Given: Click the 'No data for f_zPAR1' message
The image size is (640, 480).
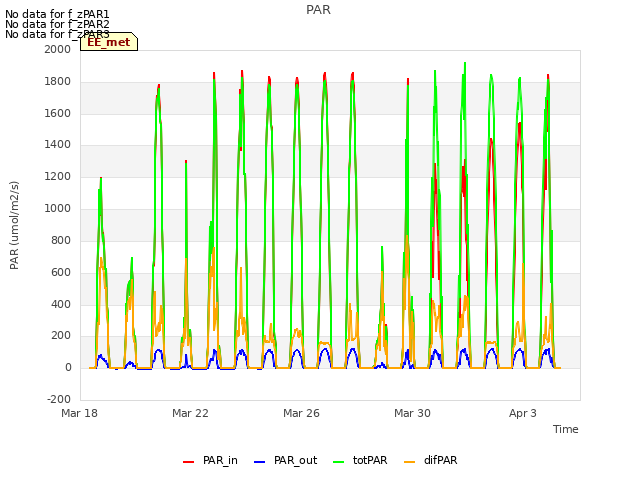Looking at the screenshot, I should 57,15.
